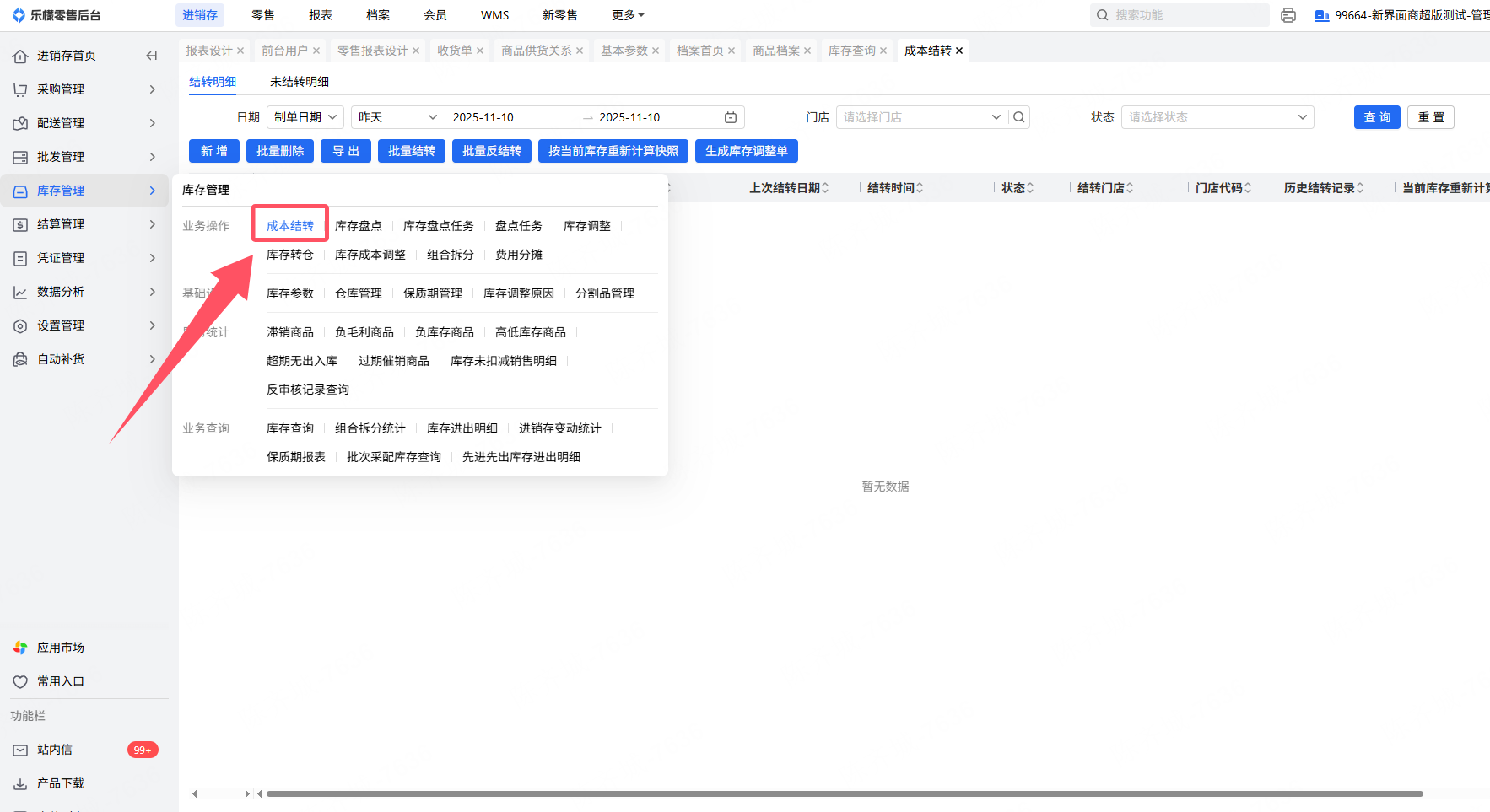Click the 乐檬零售后台 logo icon
This screenshot has width=1490, height=812.
pyautogui.click(x=19, y=15)
